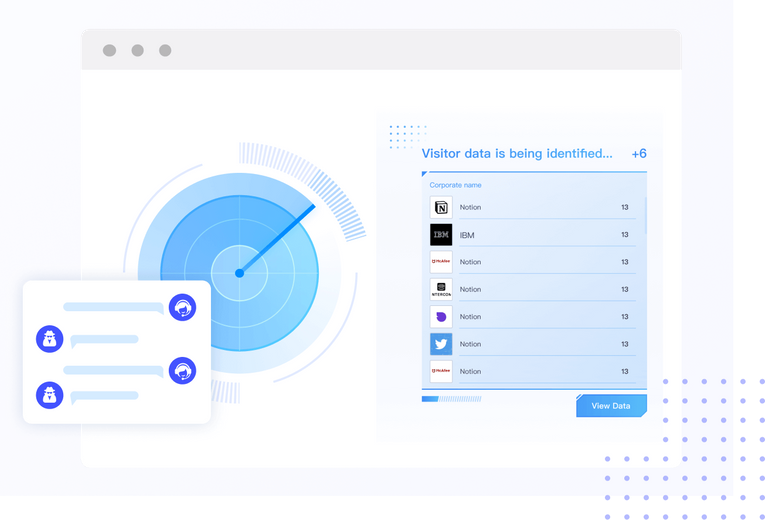Click the upper headset agent avatar

(x=182, y=307)
